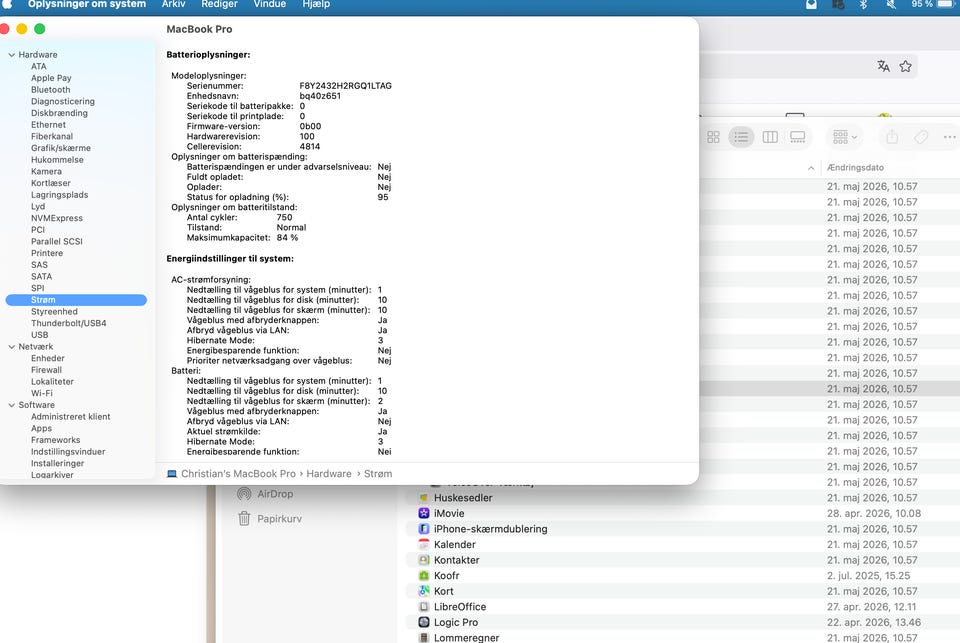Open the Vindue menu
The image size is (960, 643).
click(x=269, y=4)
